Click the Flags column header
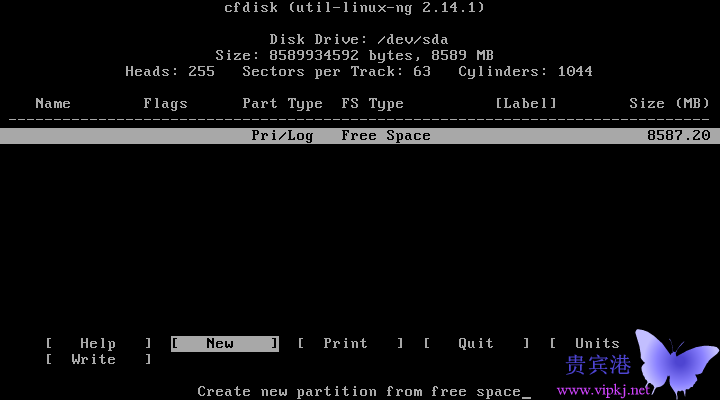Screen dimensions: 720x400 point(165,104)
